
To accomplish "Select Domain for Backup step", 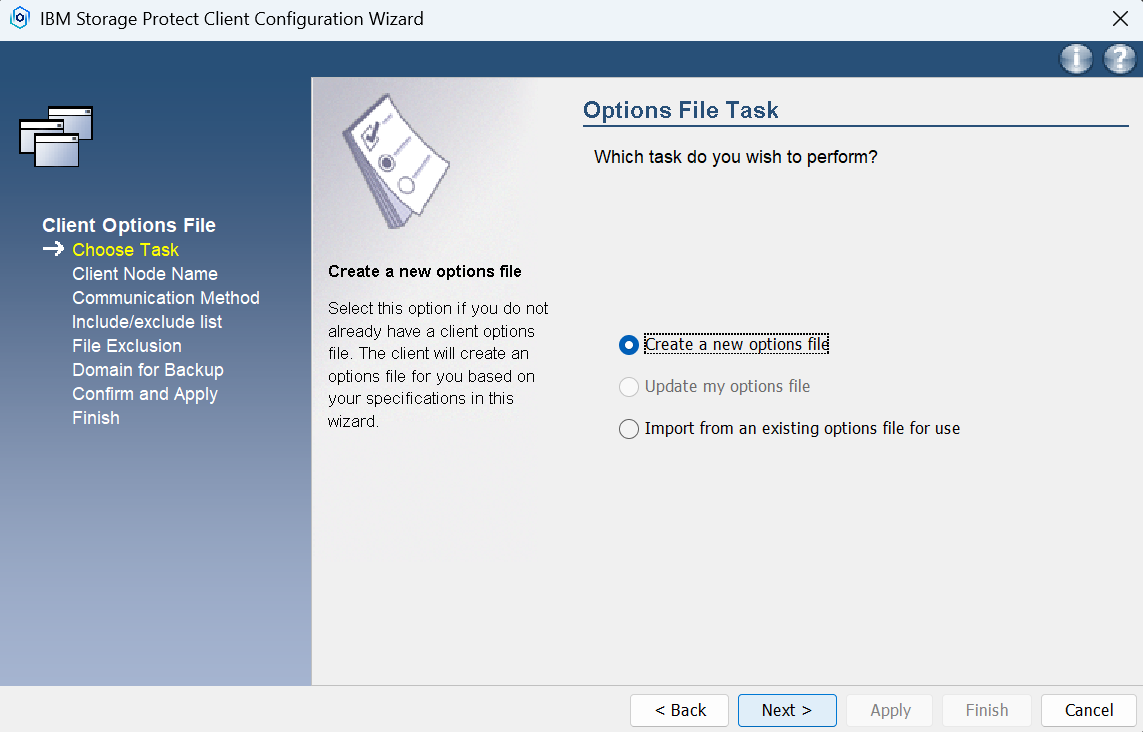I will click(x=147, y=370).
